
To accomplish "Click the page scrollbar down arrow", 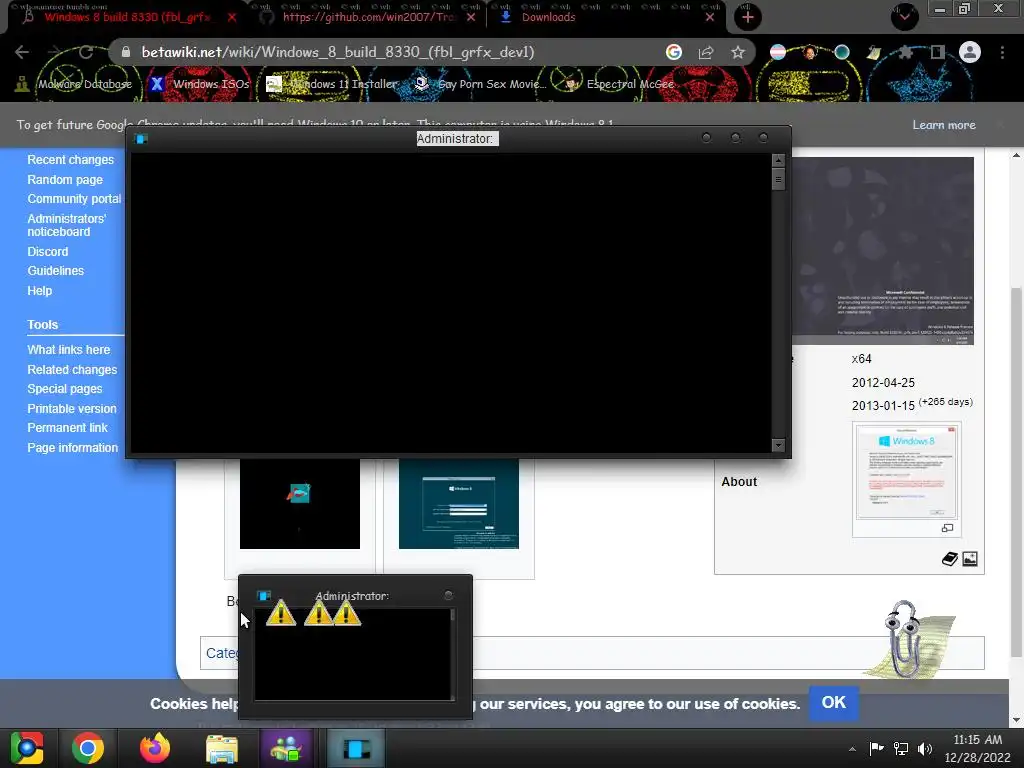I will pyautogui.click(x=1016, y=720).
